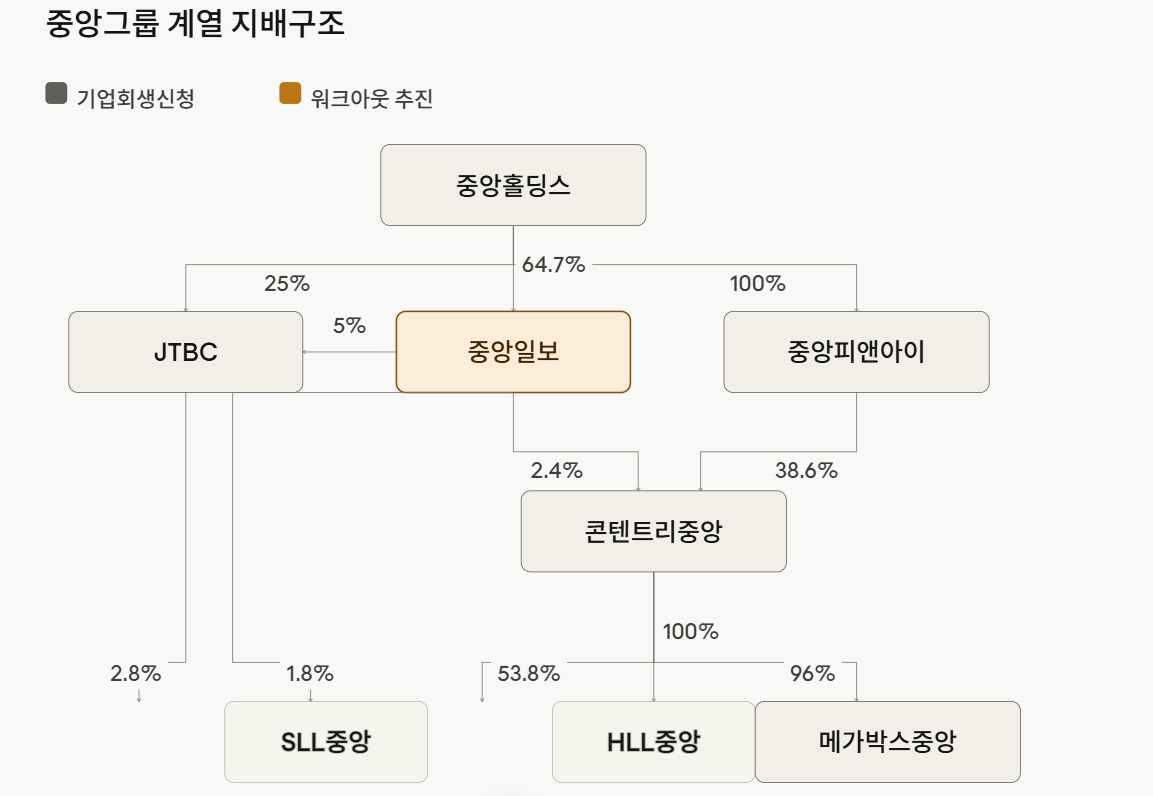Click the 2.4% ownership label

click(557, 470)
